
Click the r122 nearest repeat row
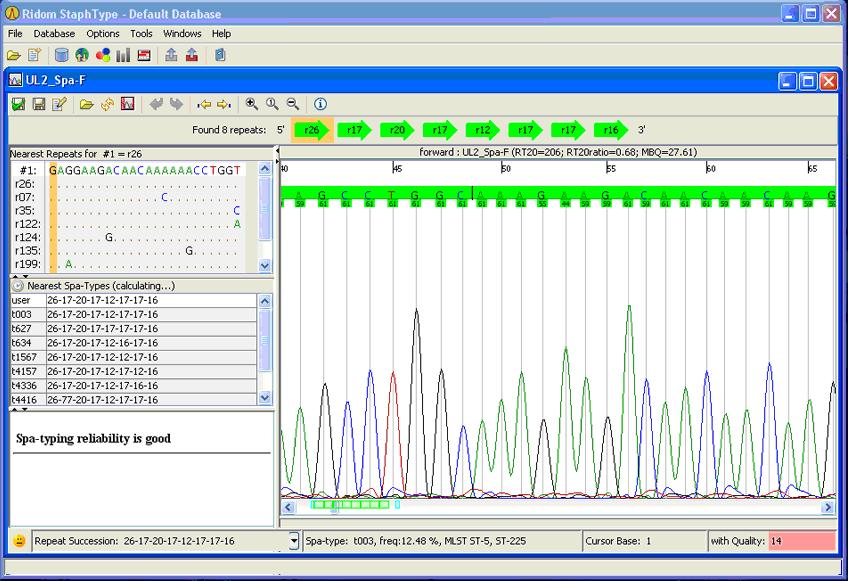point(128,224)
